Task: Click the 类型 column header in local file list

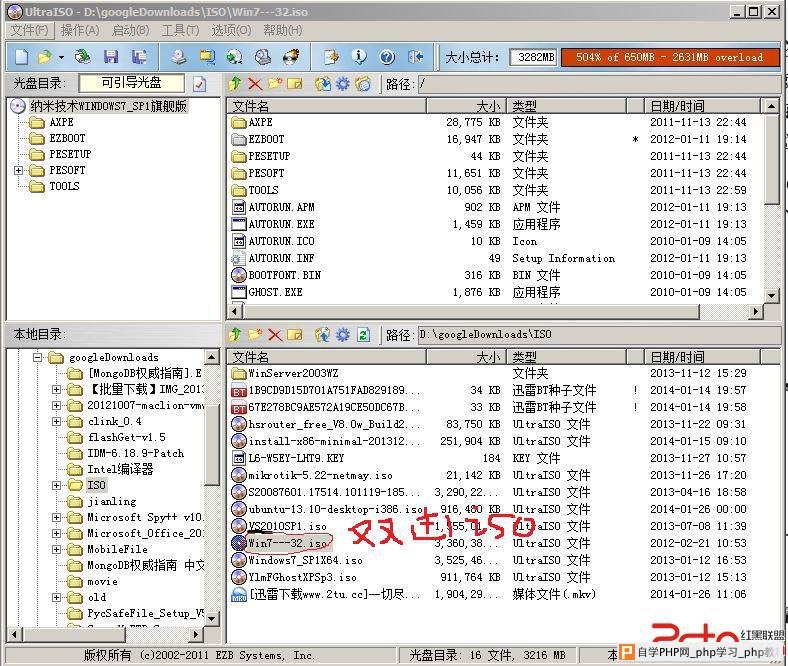Action: point(566,357)
